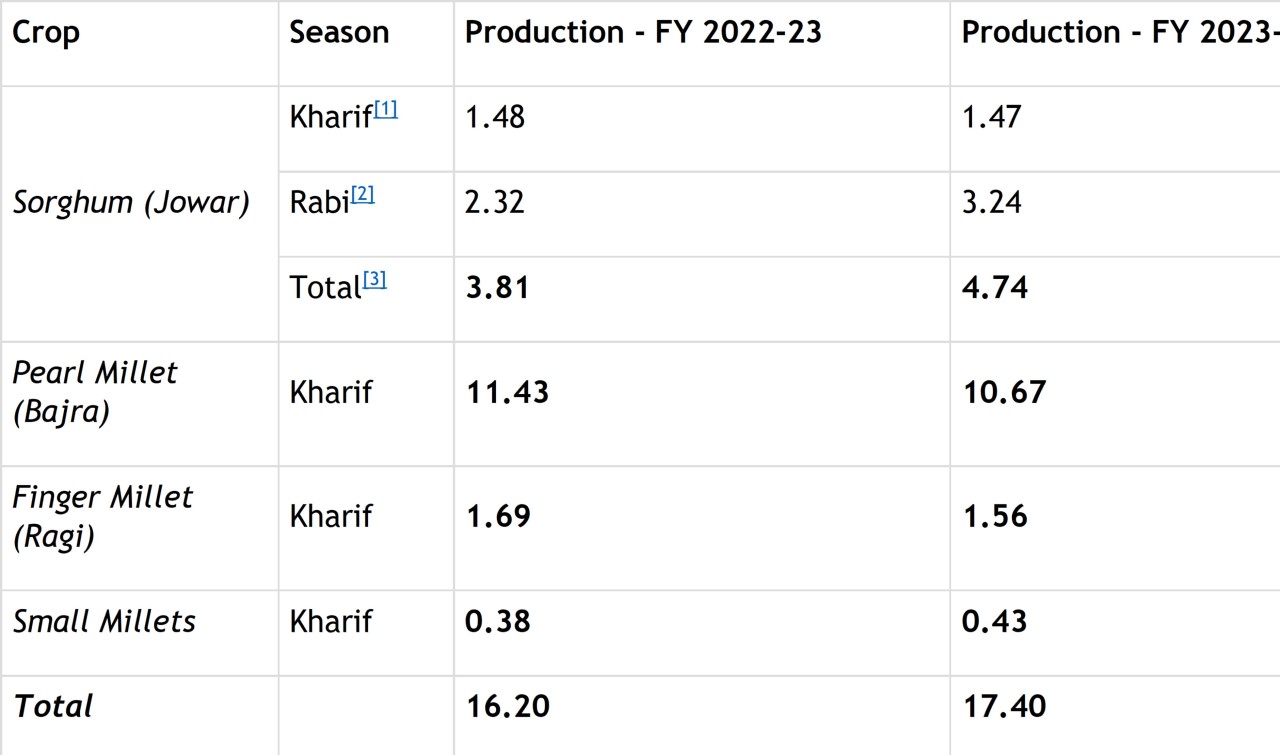The height and width of the screenshot is (755, 1280).
Task: Click the Small Millets crop cell
Action: 104,621
